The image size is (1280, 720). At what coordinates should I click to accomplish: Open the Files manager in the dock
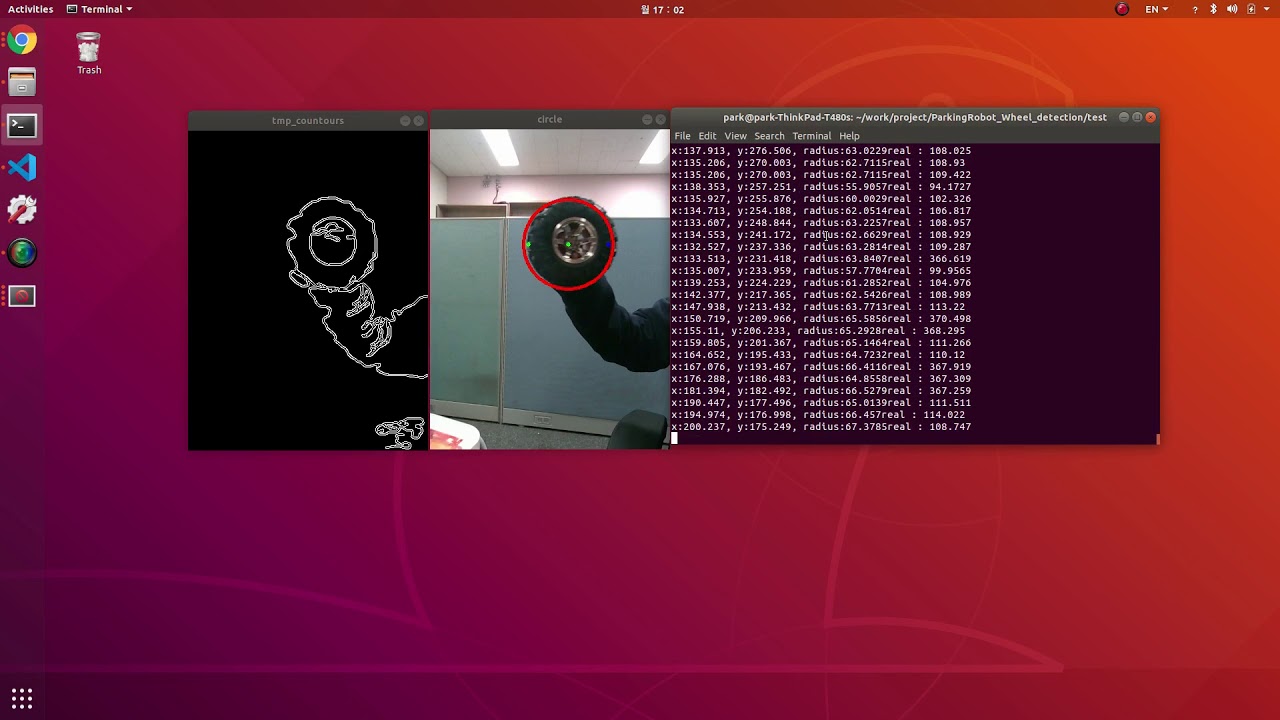pos(22,83)
